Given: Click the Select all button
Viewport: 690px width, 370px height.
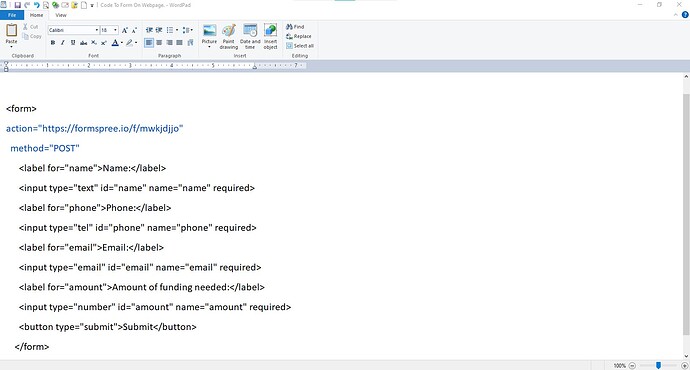Looking at the screenshot, I should click(x=300, y=46).
